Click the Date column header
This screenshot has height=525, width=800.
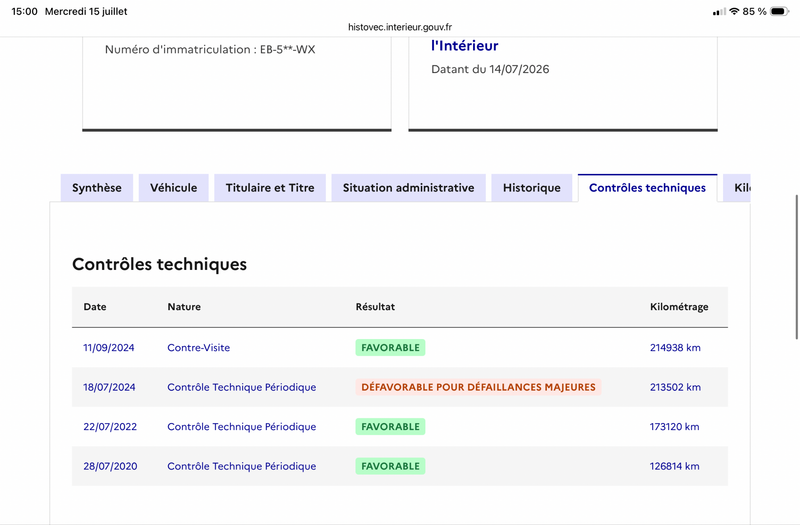click(x=95, y=307)
